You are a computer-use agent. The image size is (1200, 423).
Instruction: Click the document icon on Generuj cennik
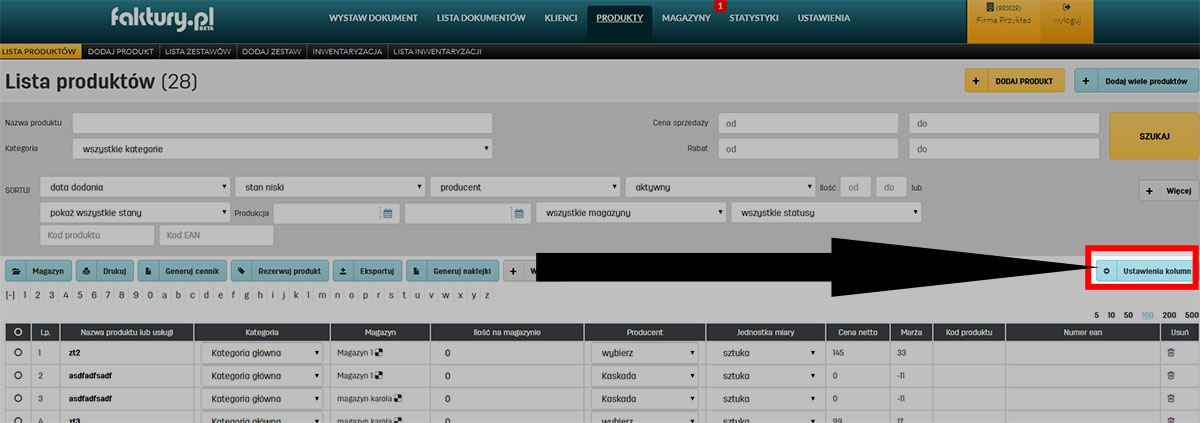tap(148, 271)
